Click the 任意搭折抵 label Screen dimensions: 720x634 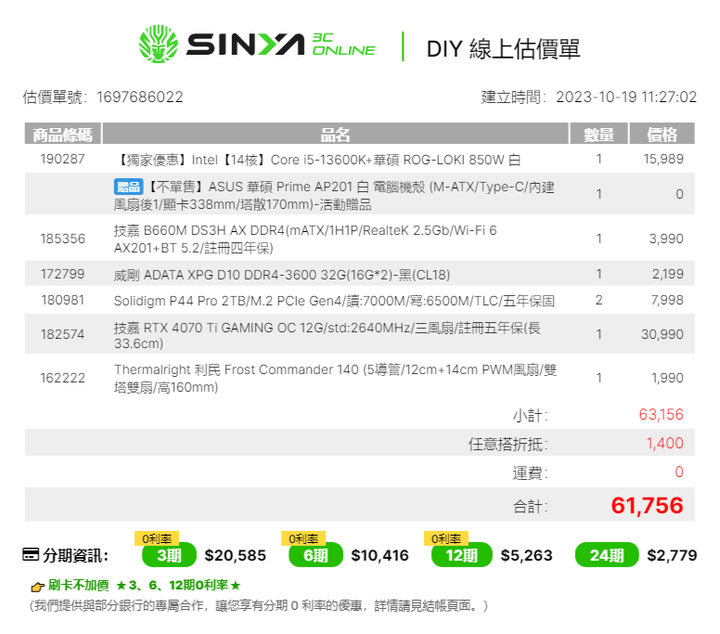tap(508, 444)
